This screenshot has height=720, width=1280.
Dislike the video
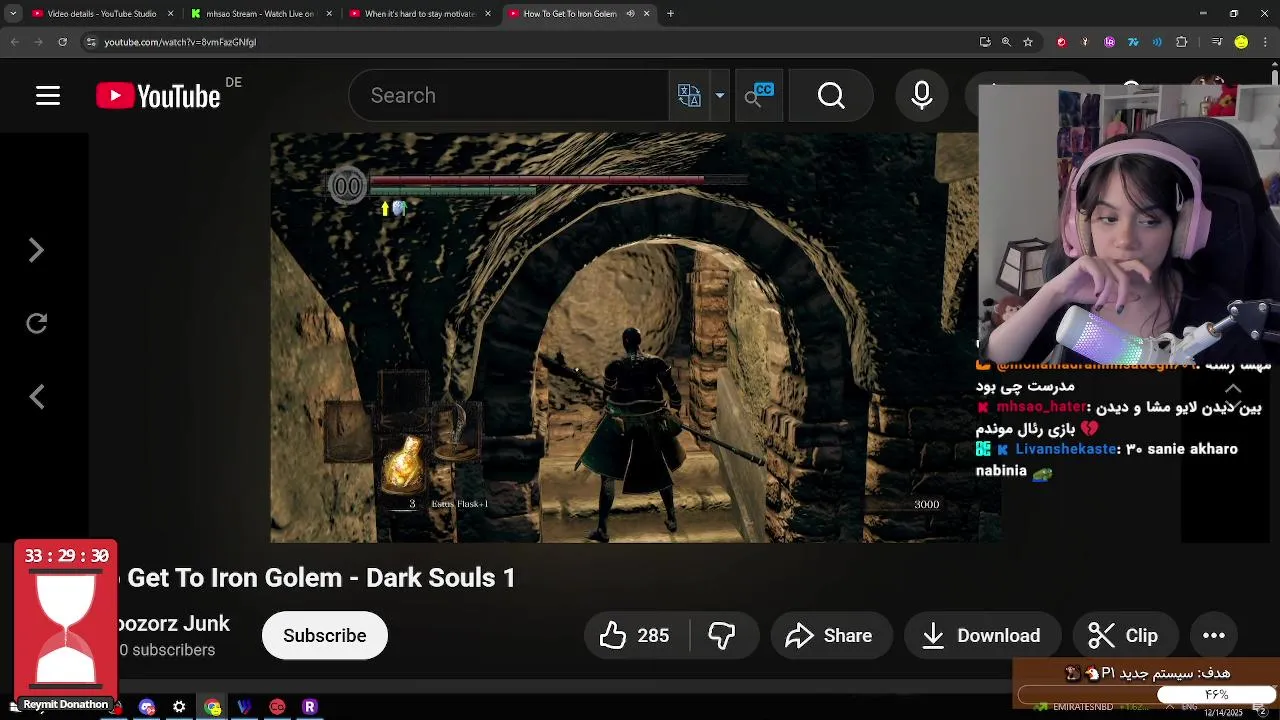(x=722, y=636)
